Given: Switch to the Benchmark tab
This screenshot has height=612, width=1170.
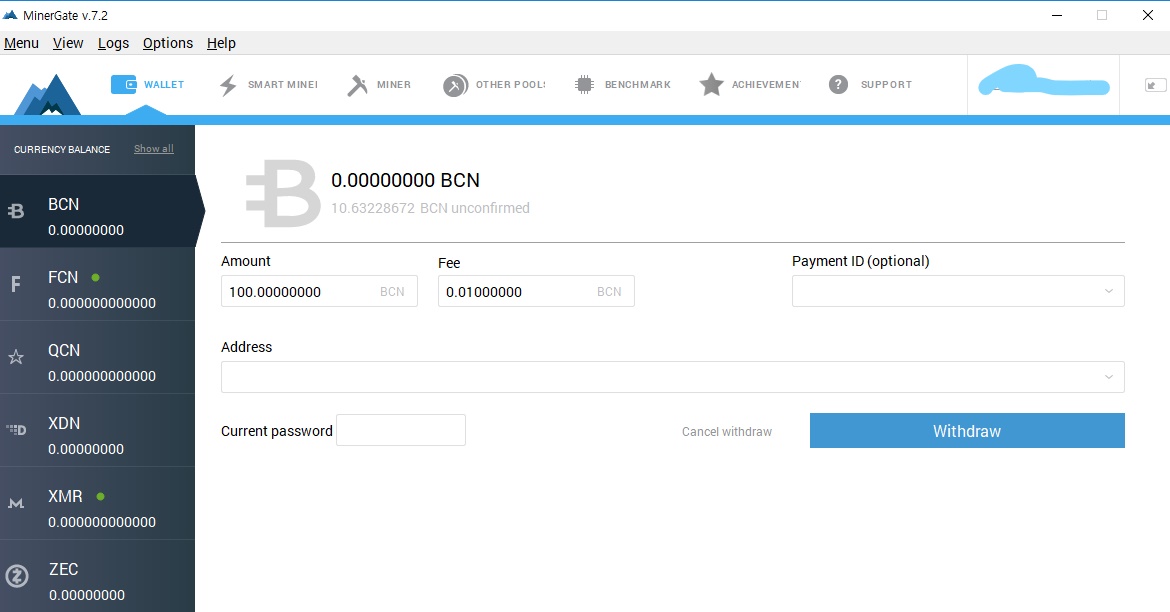Looking at the screenshot, I should pyautogui.click(x=638, y=85).
